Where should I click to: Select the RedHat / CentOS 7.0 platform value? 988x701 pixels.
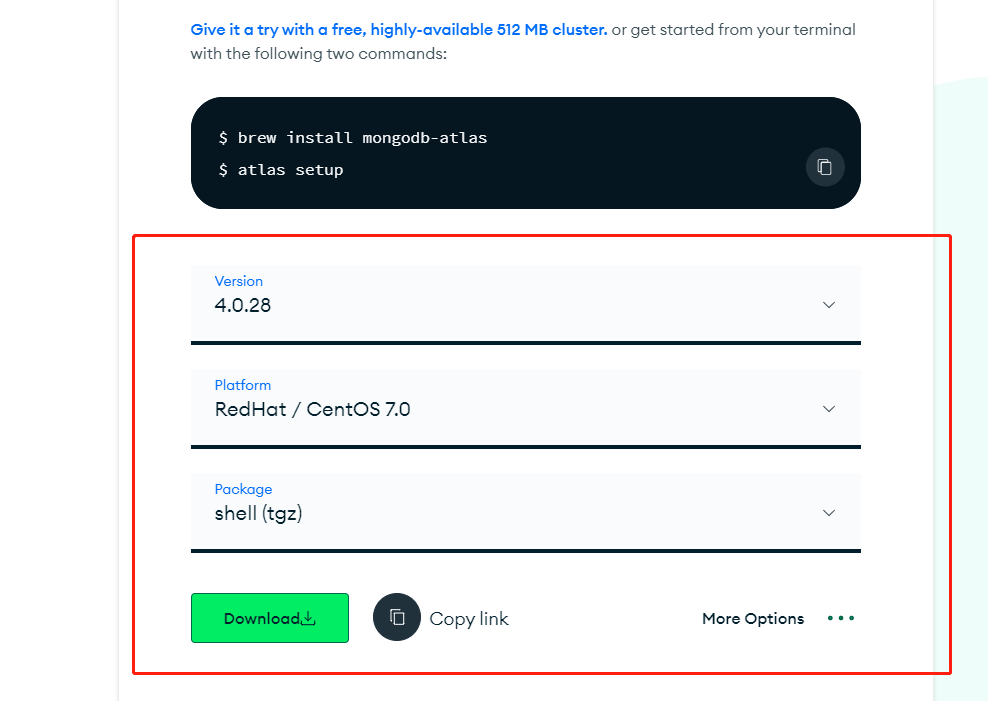(x=312, y=409)
